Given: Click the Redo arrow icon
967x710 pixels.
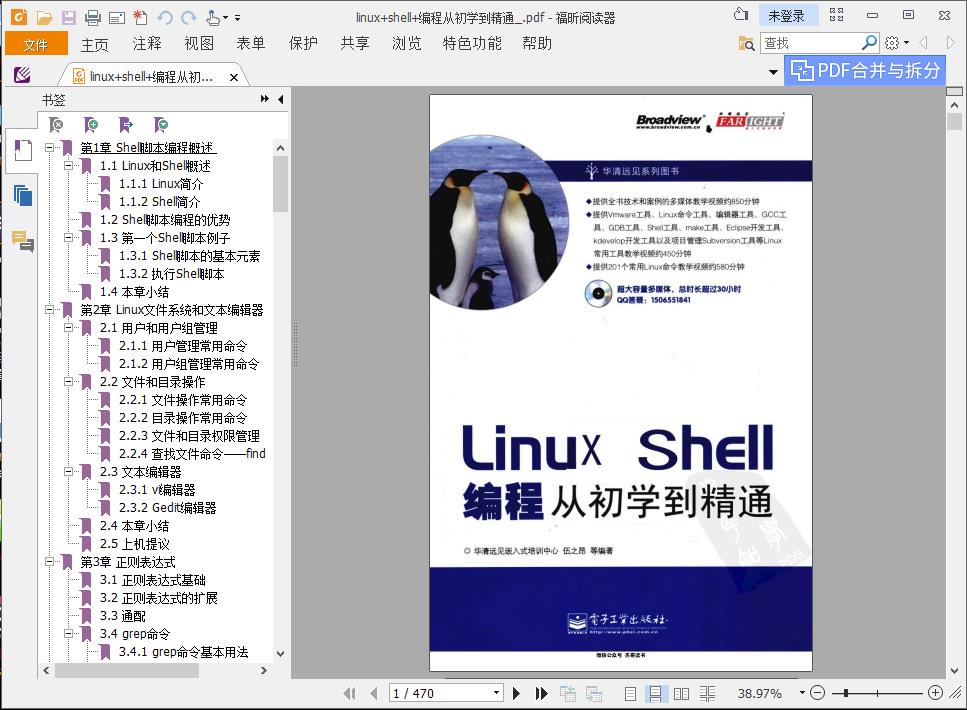Looking at the screenshot, I should click(189, 17).
